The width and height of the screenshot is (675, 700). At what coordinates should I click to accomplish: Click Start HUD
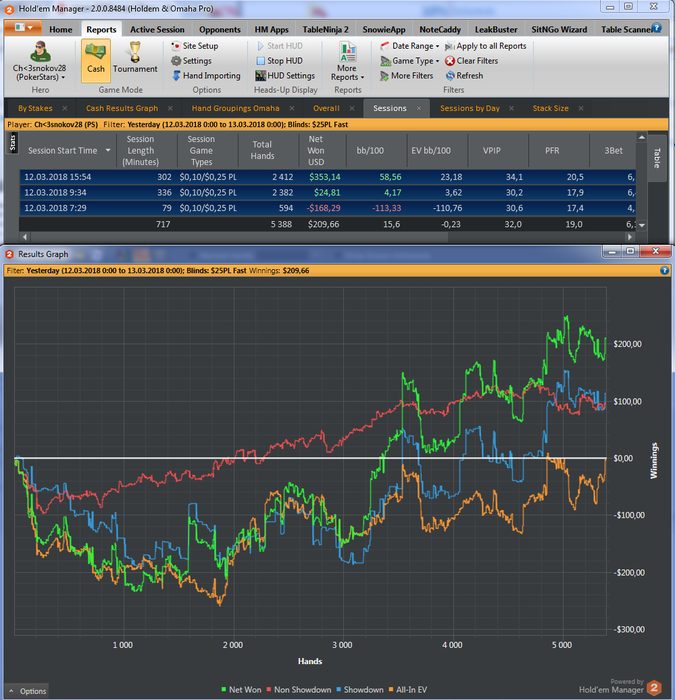tap(280, 46)
